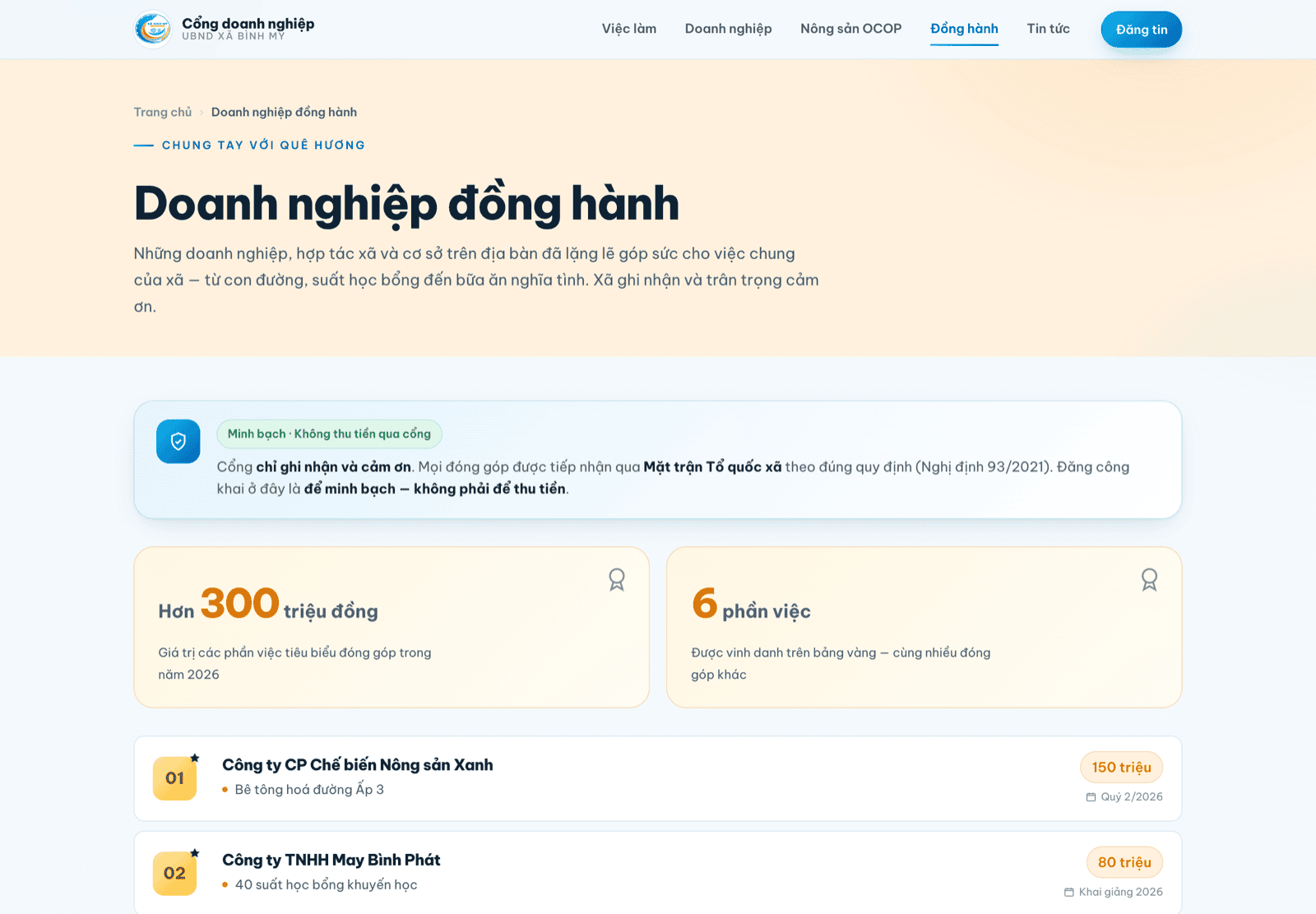Click the 80 triệu amount badge

click(1124, 862)
